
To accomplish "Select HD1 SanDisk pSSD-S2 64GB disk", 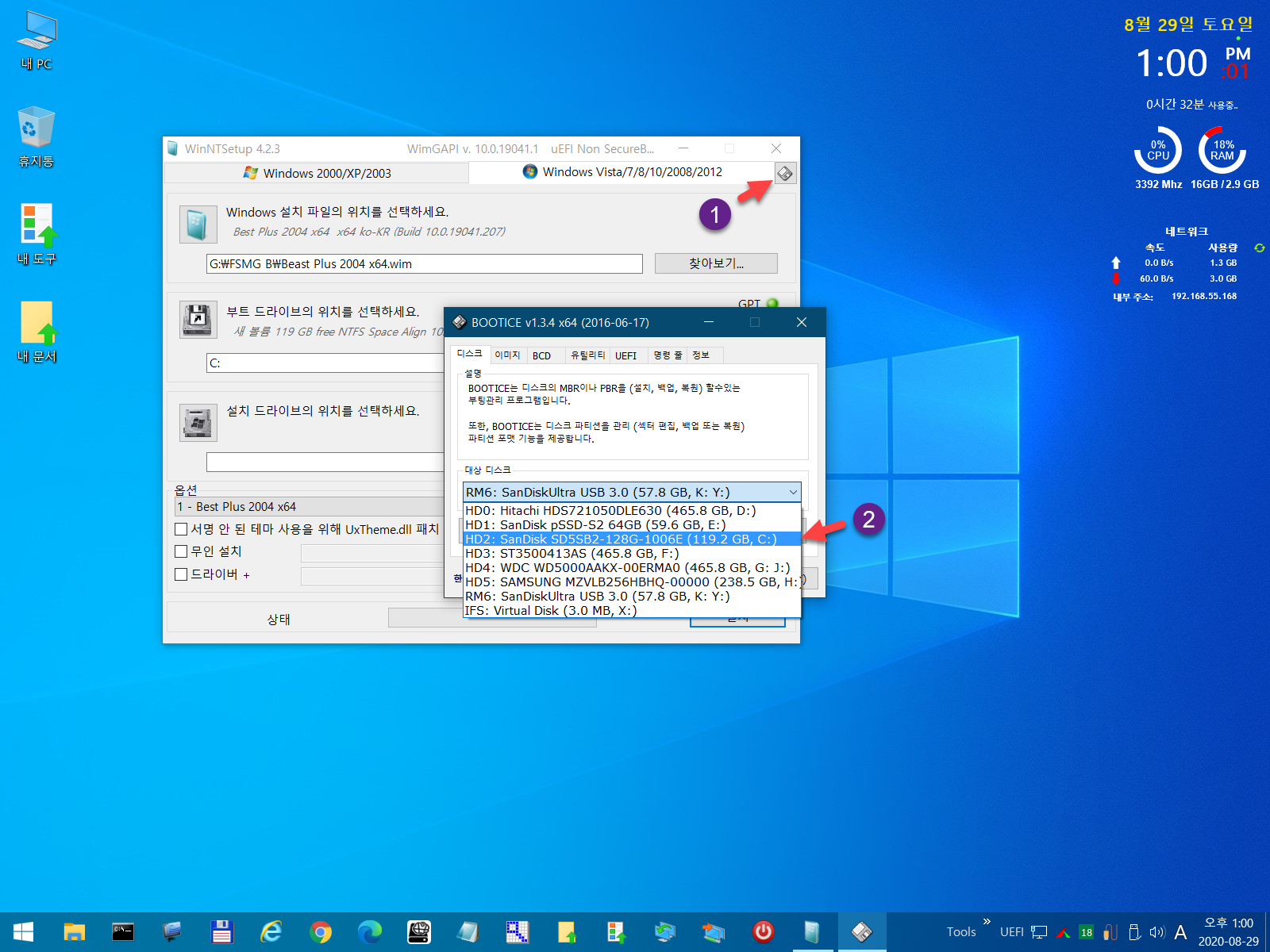I will pyautogui.click(x=632, y=524).
